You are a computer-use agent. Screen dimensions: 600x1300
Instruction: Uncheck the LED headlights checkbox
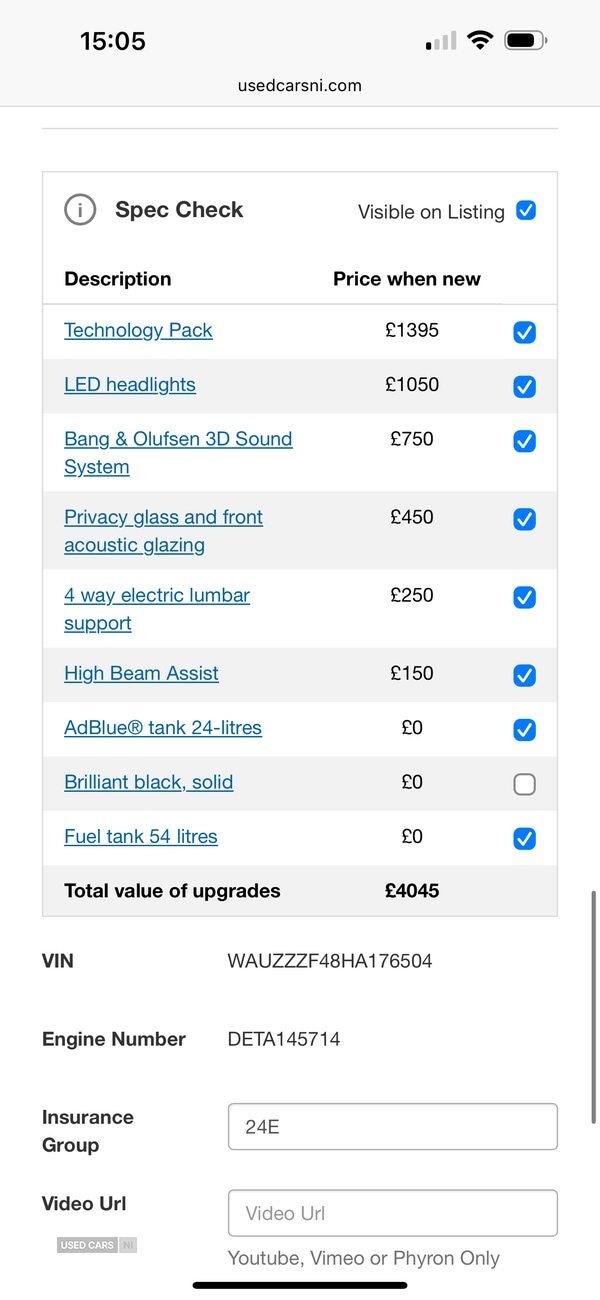pyautogui.click(x=524, y=386)
